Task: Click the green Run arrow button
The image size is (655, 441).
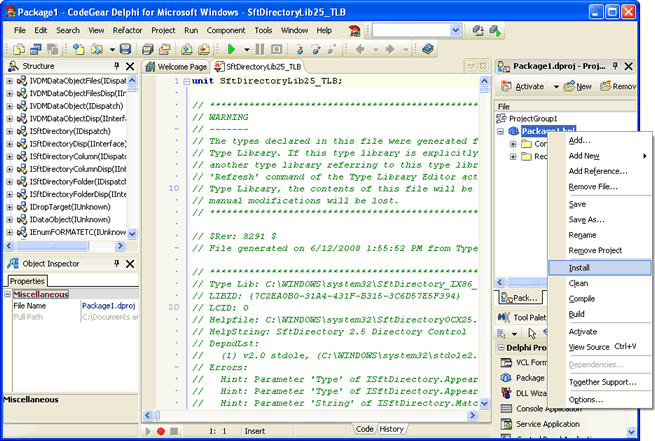Action: (x=231, y=49)
